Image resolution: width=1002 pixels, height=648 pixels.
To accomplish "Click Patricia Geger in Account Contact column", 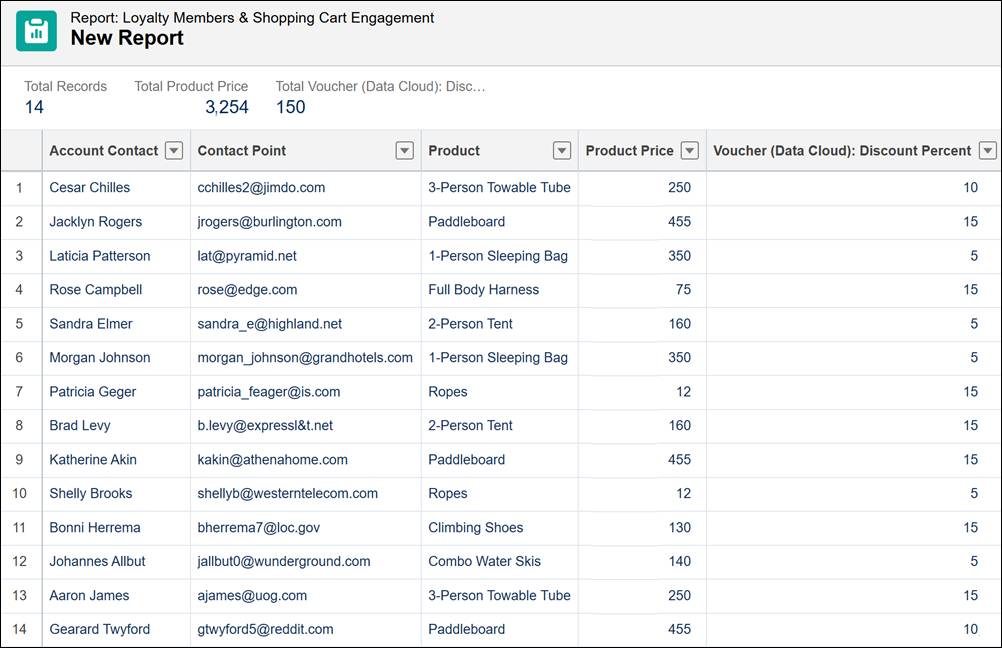I will (93, 392).
